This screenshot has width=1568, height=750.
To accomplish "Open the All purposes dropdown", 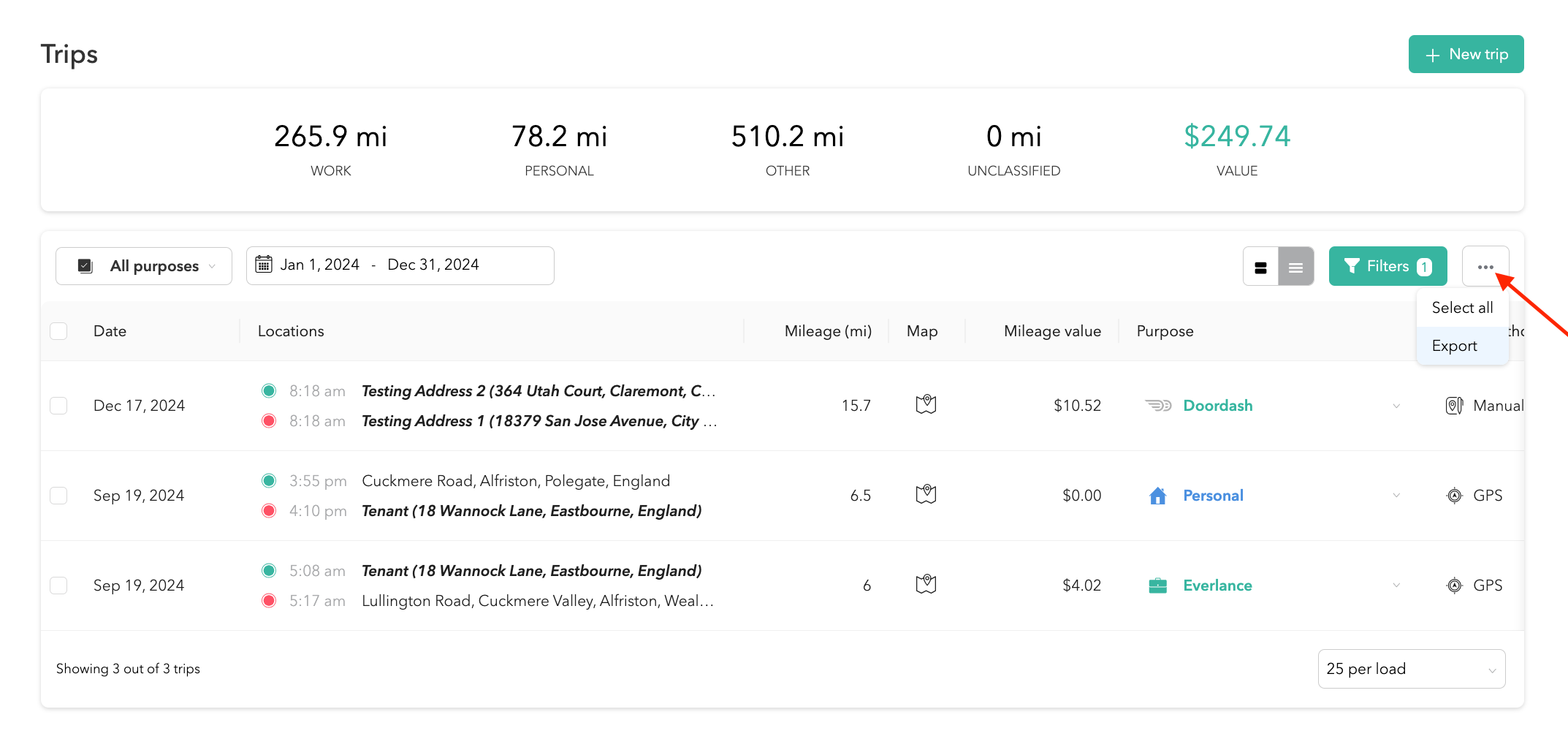I will 144,266.
